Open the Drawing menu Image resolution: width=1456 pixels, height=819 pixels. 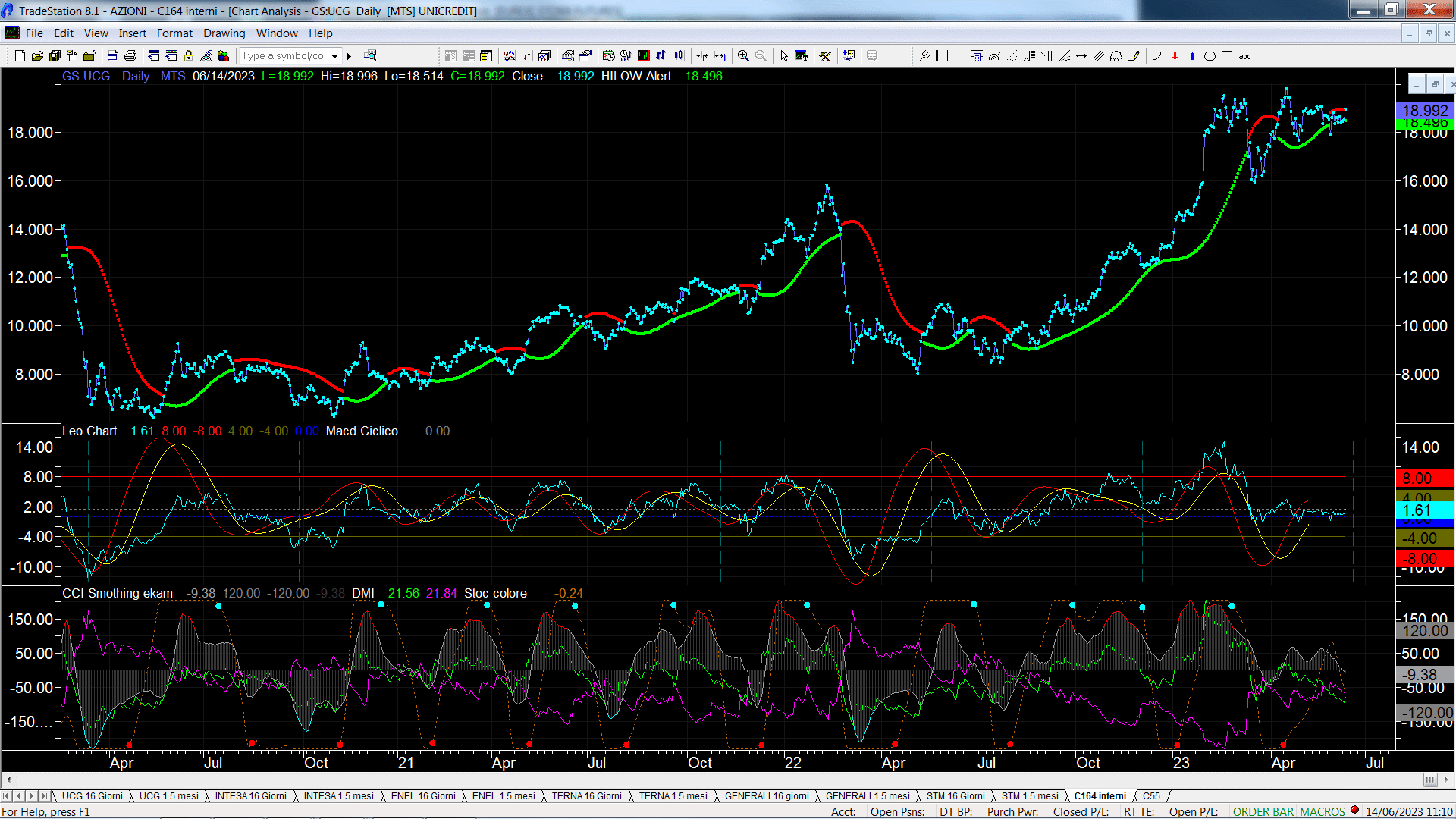click(224, 33)
